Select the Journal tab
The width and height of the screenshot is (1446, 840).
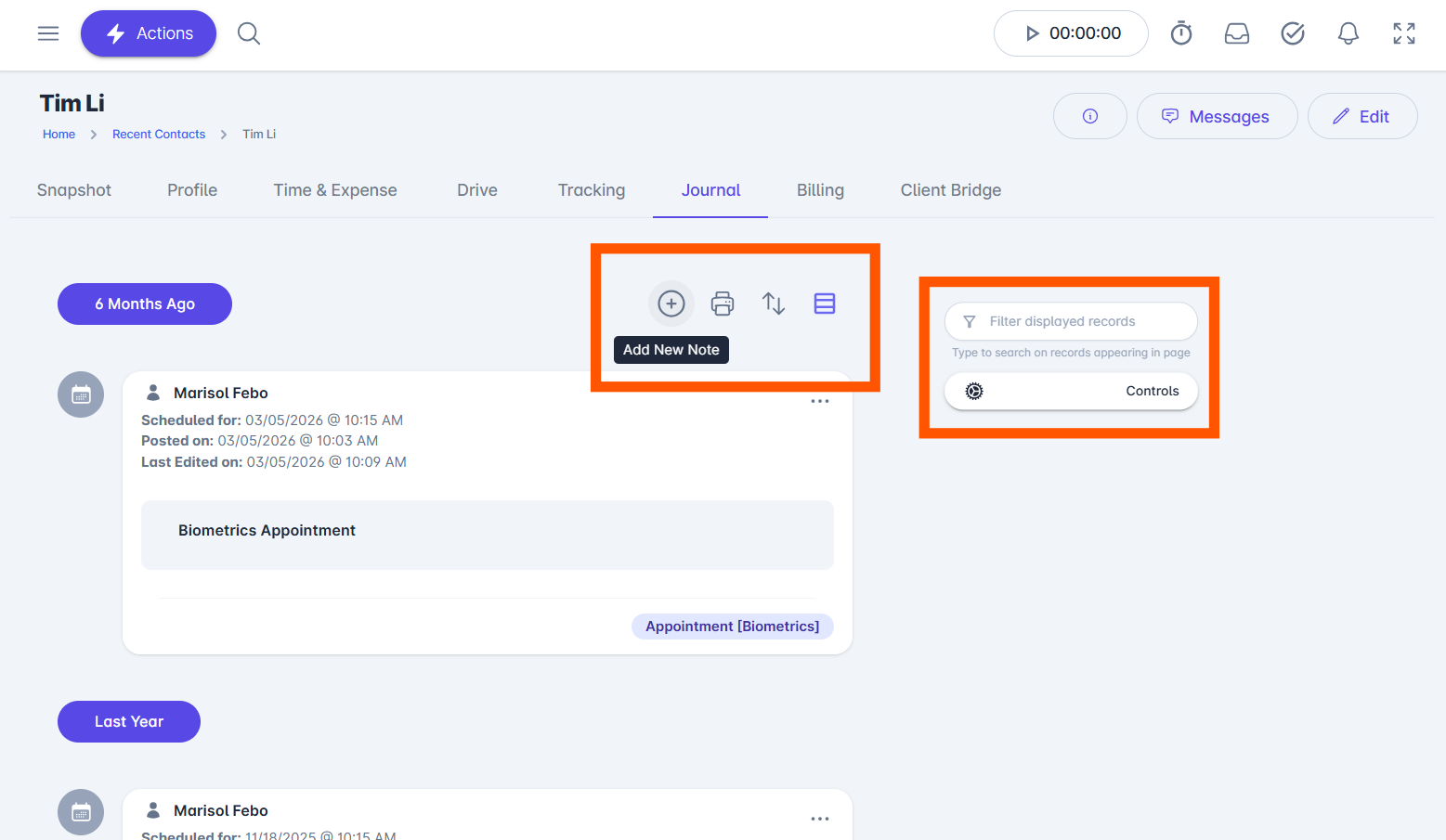click(x=710, y=190)
